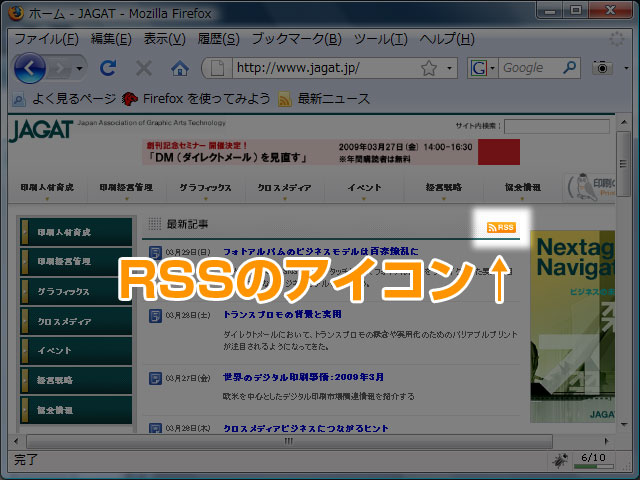640x480 pixels.
Task: Open dropdown arrow next to camera icon
Action: [x=627, y=68]
